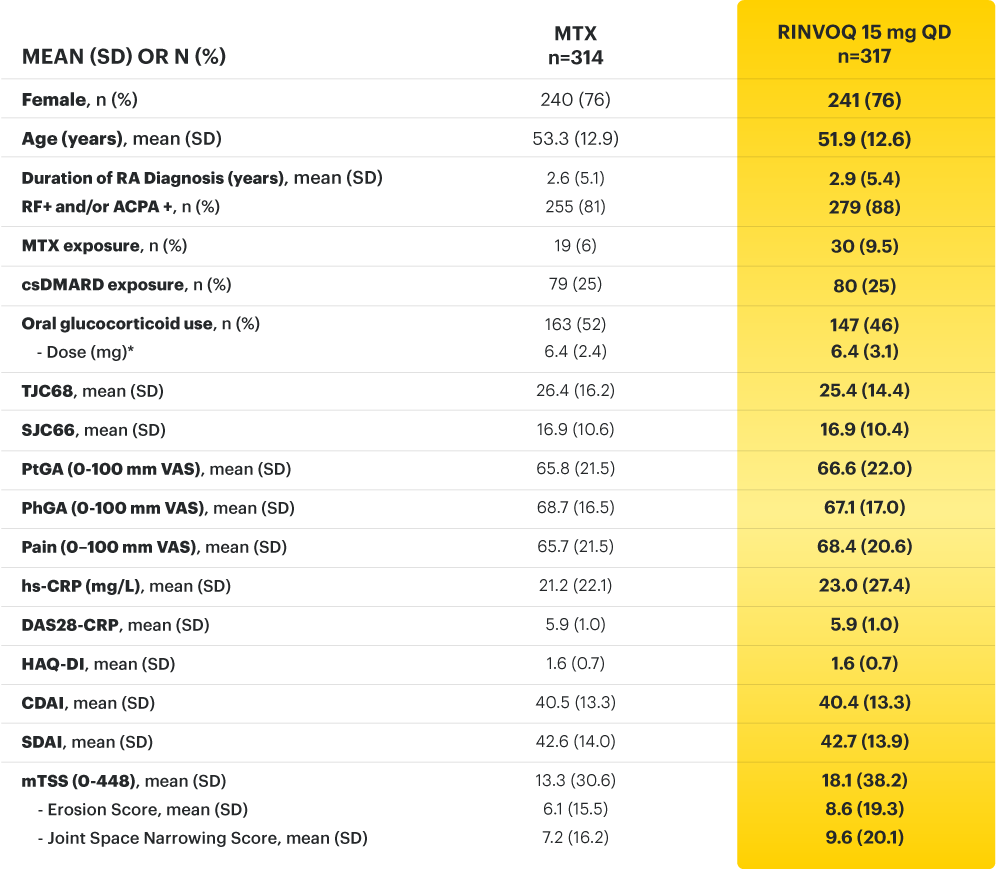Click the 'PtGA (0-100 mm VAS)' label

[x=112, y=469]
